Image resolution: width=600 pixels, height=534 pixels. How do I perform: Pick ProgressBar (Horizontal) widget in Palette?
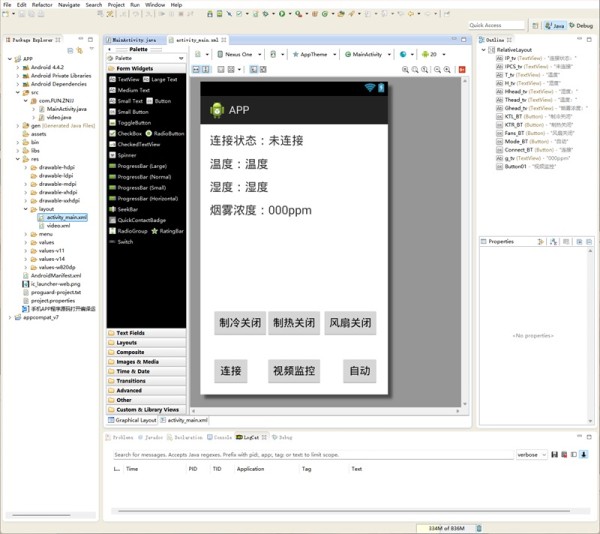(144, 199)
